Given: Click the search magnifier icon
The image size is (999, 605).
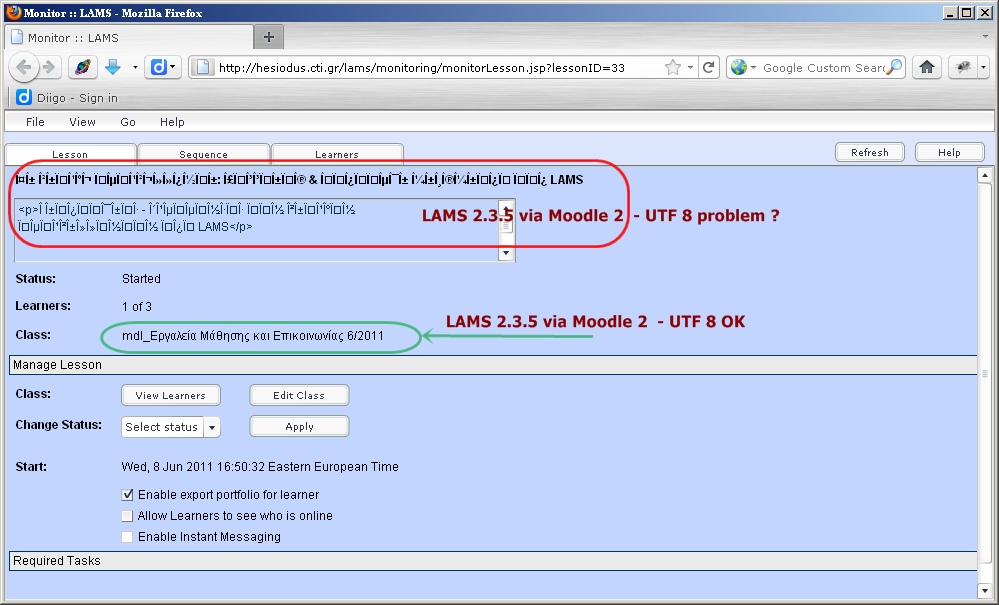Looking at the screenshot, I should [894, 68].
